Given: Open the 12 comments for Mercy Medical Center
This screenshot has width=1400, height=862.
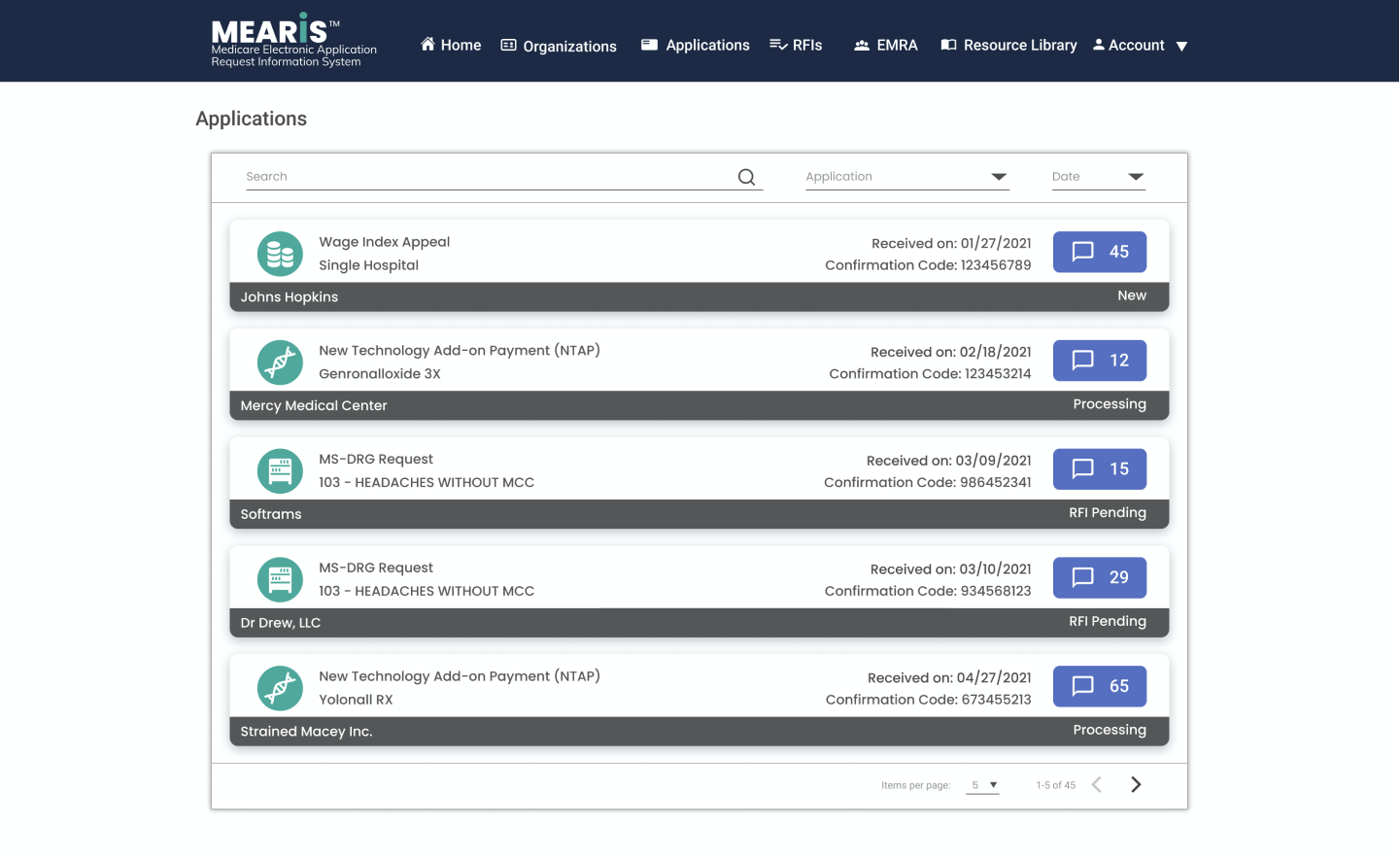Looking at the screenshot, I should [x=1099, y=361].
